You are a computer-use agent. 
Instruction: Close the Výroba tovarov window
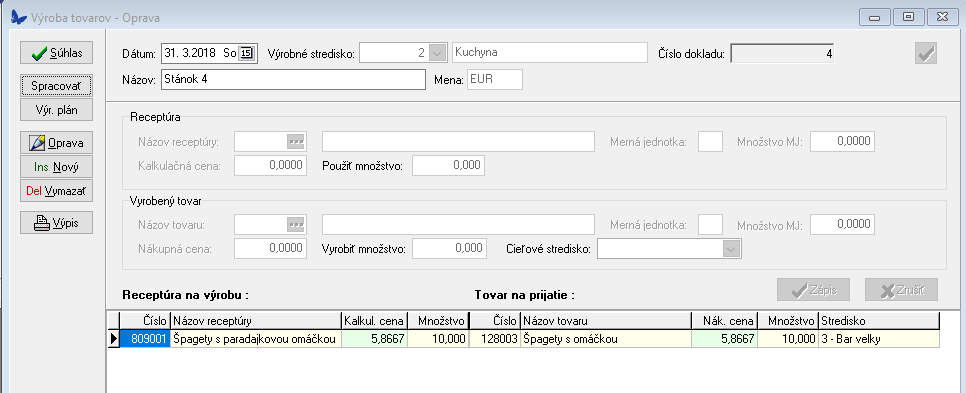942,17
